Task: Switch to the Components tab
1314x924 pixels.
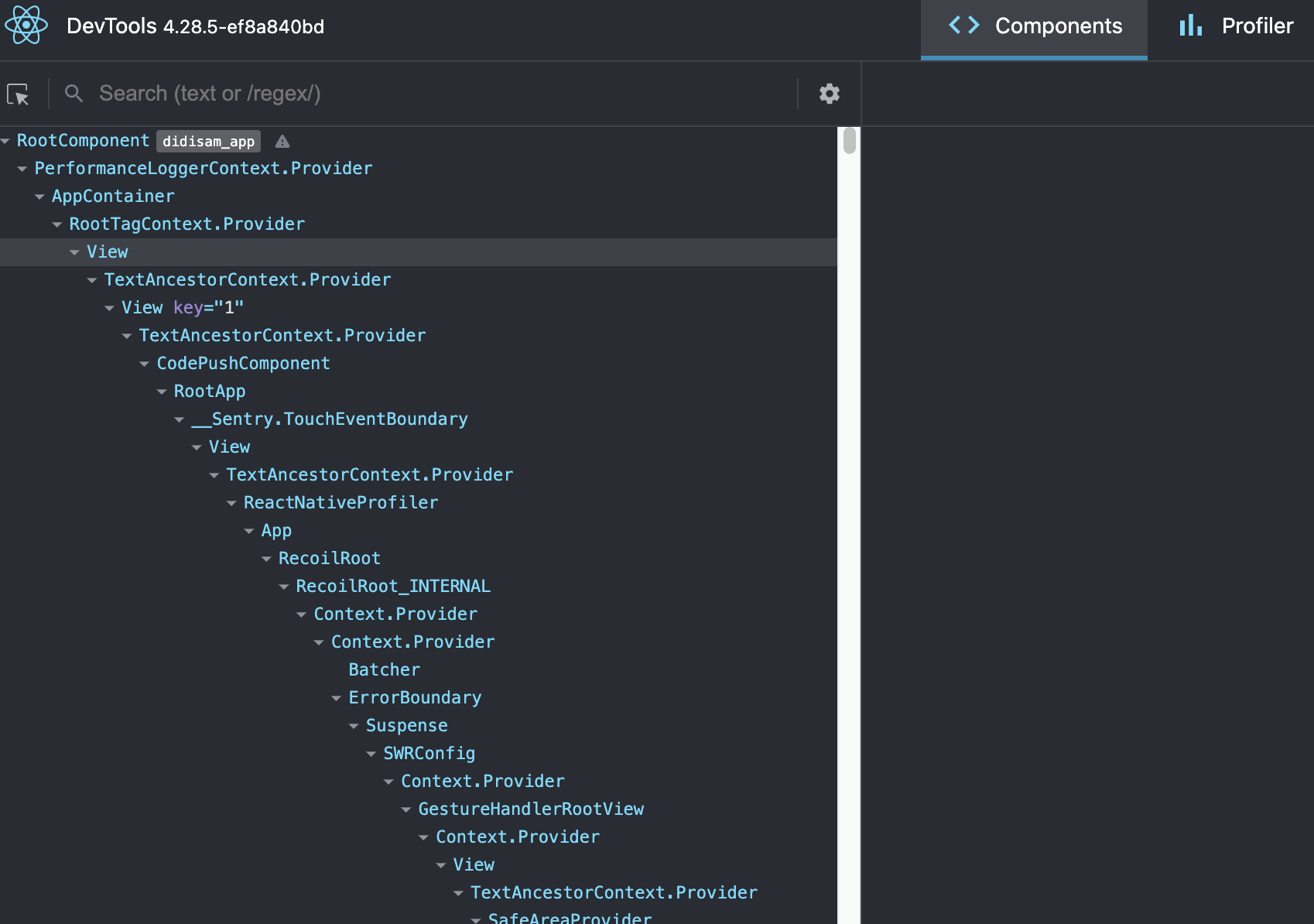Action: [x=1034, y=29]
